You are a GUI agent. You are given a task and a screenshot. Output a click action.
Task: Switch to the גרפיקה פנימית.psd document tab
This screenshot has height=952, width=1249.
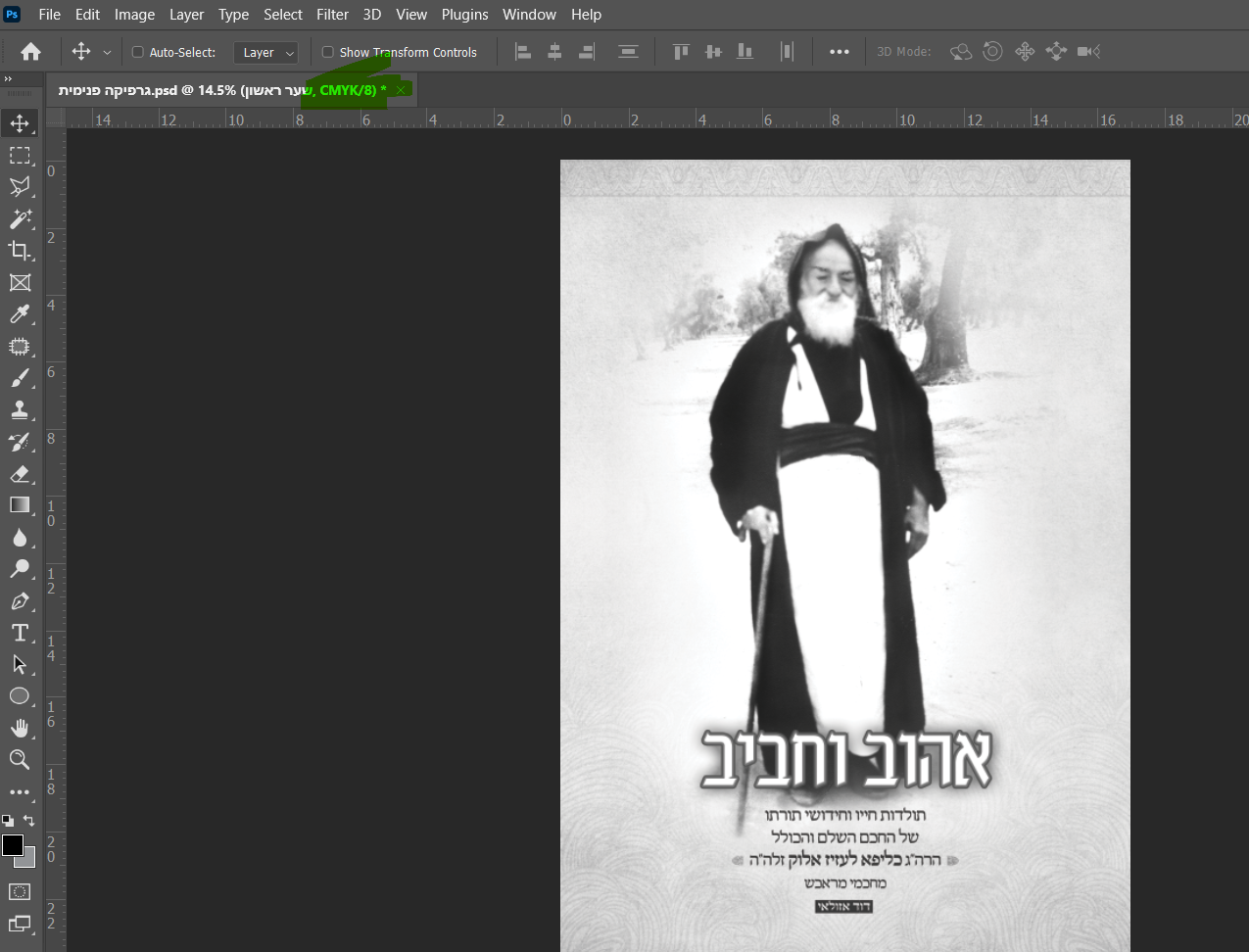coord(196,89)
